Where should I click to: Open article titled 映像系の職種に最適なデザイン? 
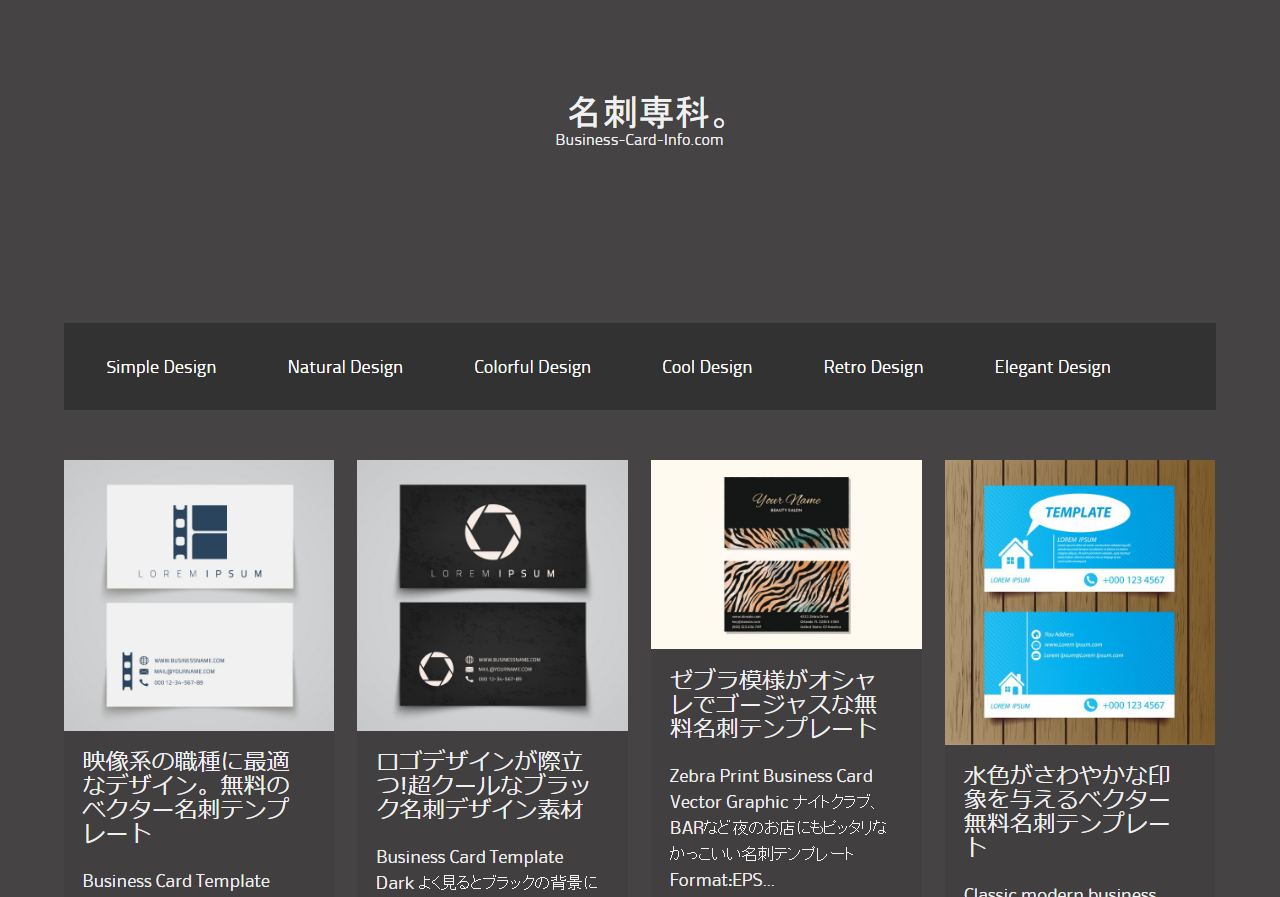pos(186,797)
